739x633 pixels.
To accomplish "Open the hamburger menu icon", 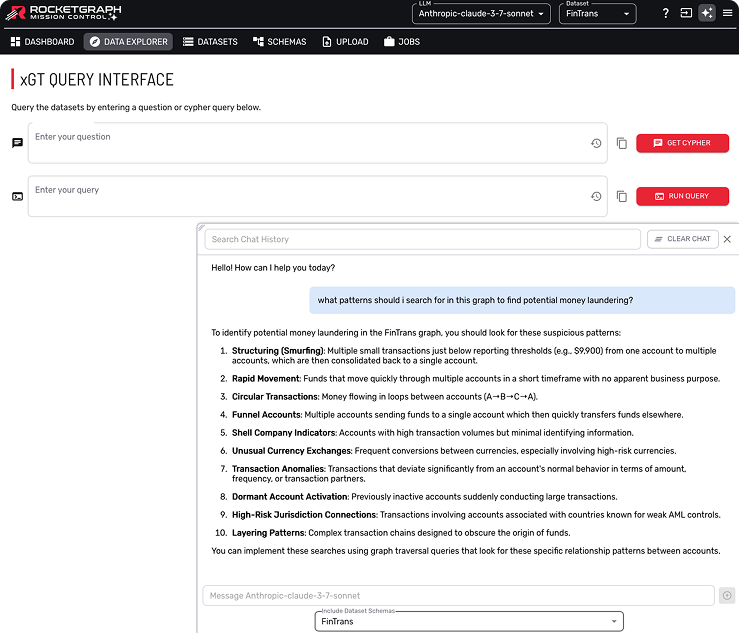I will [728, 13].
